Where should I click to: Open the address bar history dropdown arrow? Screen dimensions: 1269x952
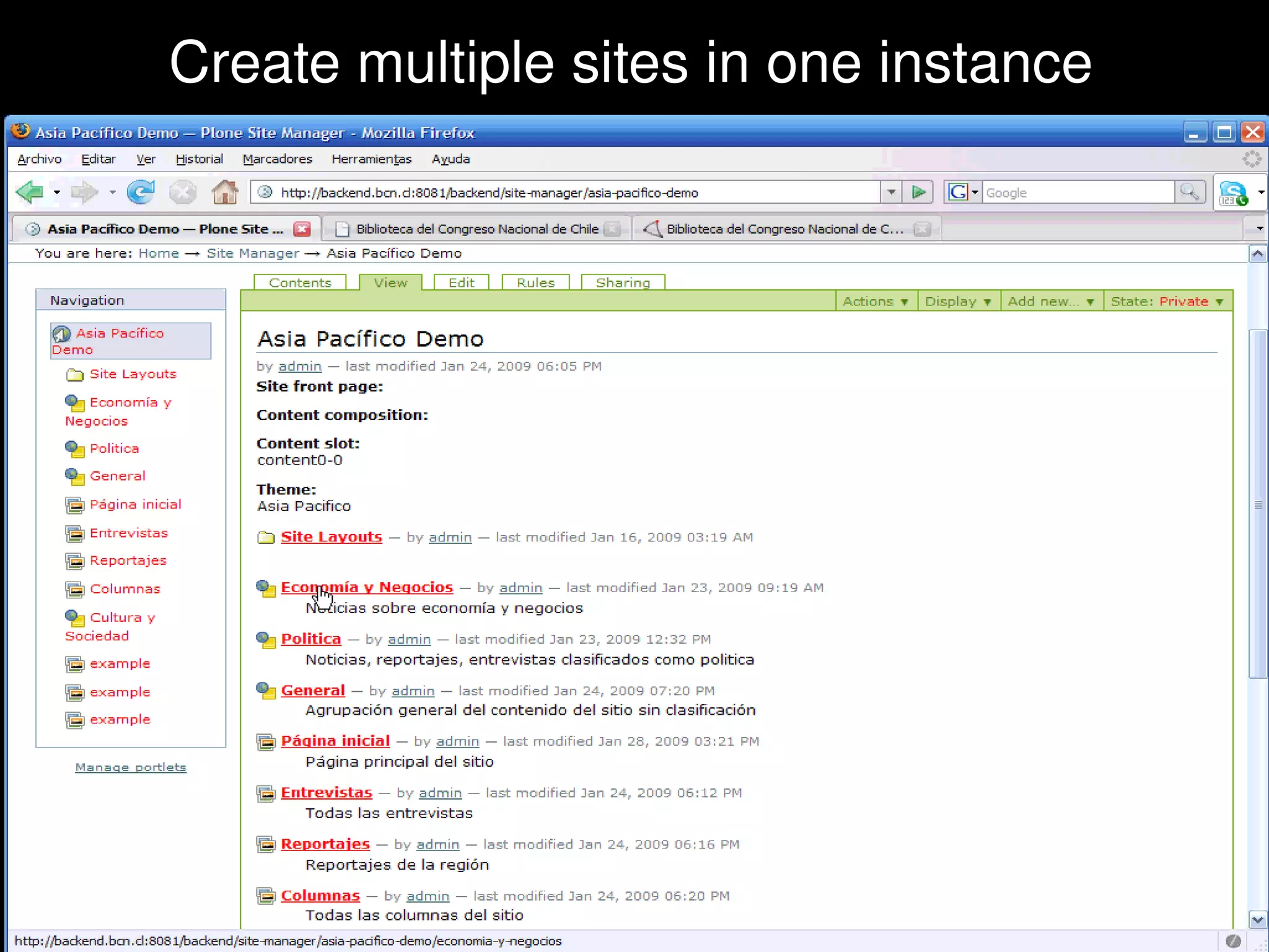tap(891, 193)
